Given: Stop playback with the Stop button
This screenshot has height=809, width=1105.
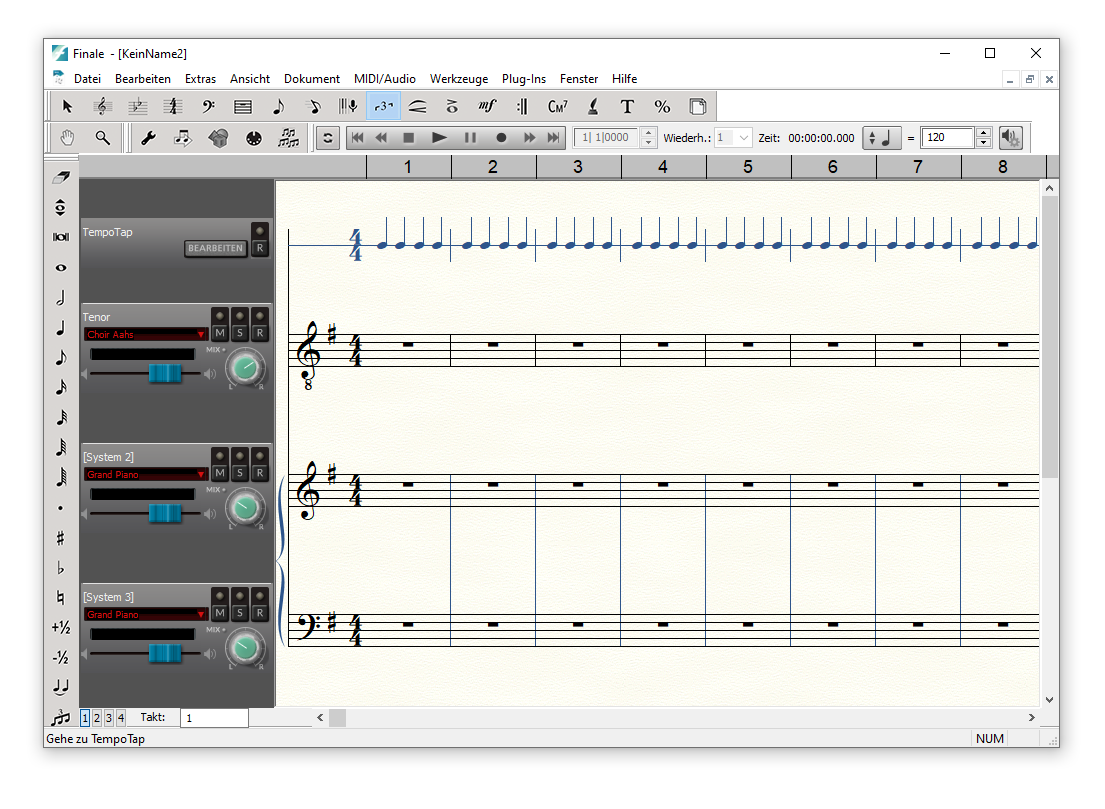Looking at the screenshot, I should point(408,137).
